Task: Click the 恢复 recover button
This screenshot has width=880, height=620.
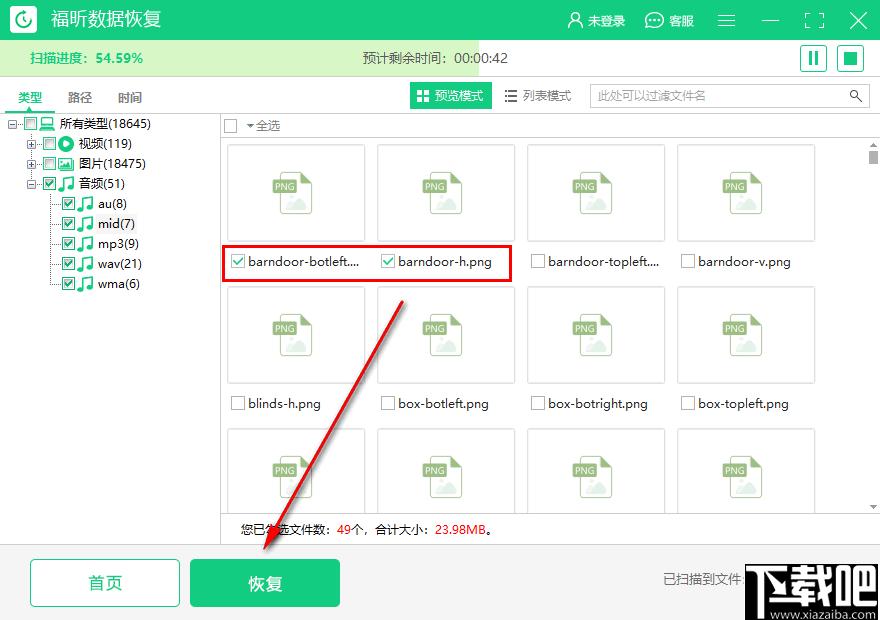Action: pyautogui.click(x=265, y=583)
